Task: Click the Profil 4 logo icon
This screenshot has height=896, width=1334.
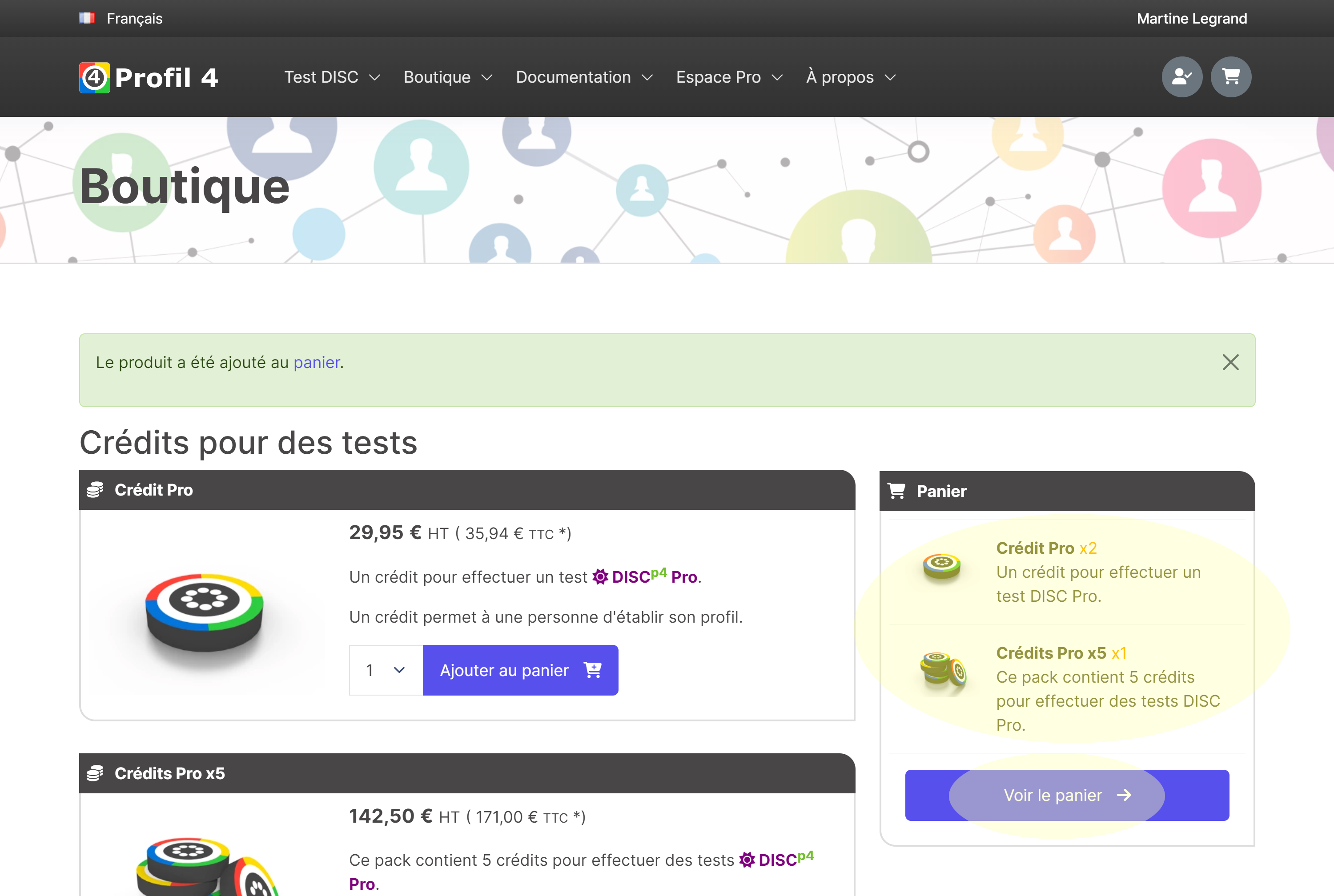Action: (x=94, y=77)
